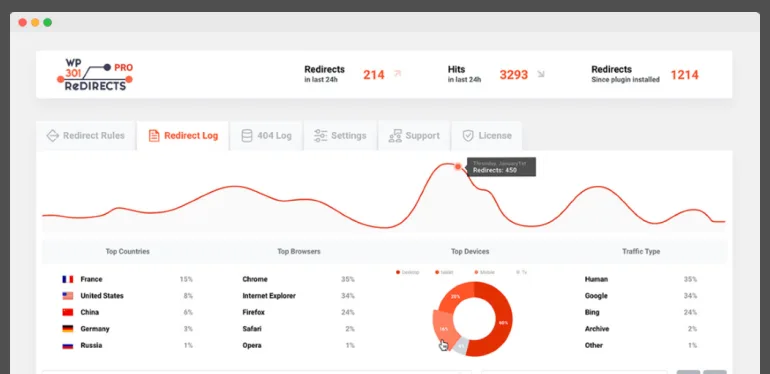
Task: Click the 60% Desktop donut slice
Action: point(503,322)
